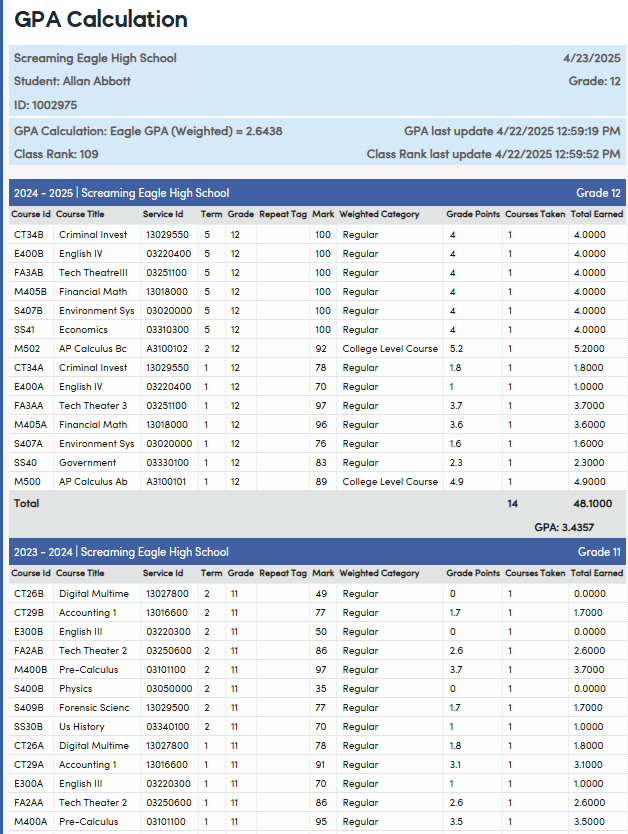Click the "Total" row label
Screen dimensions: 628x834
point(27,503)
